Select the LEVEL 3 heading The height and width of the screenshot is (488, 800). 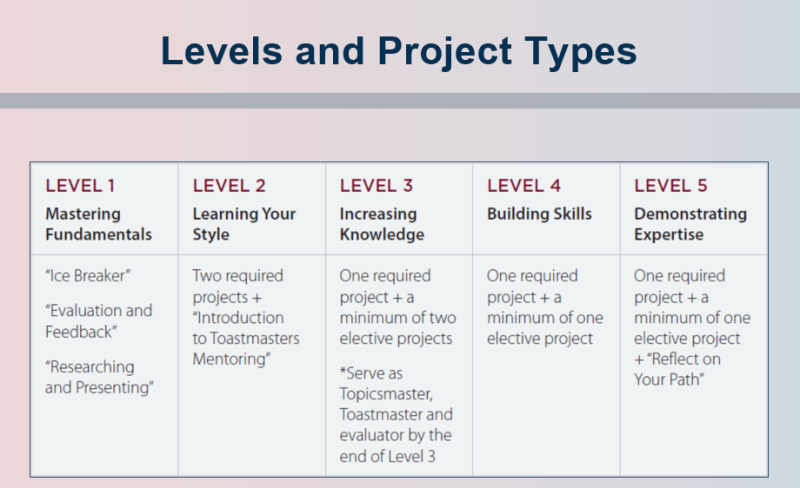tap(376, 186)
